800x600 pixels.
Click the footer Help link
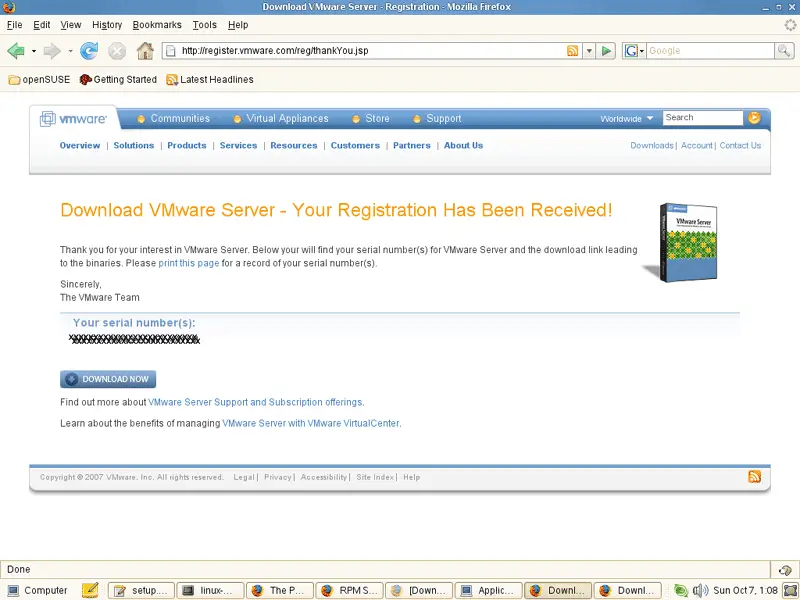click(412, 477)
